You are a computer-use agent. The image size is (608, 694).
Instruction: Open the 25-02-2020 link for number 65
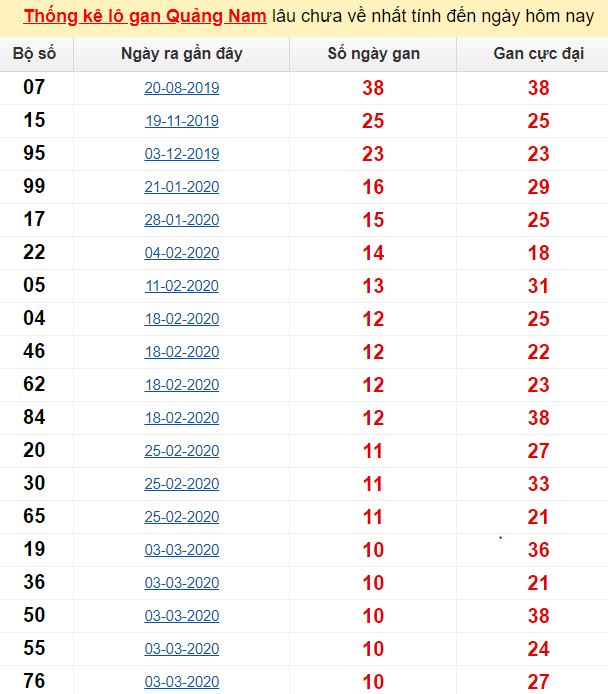[182, 517]
